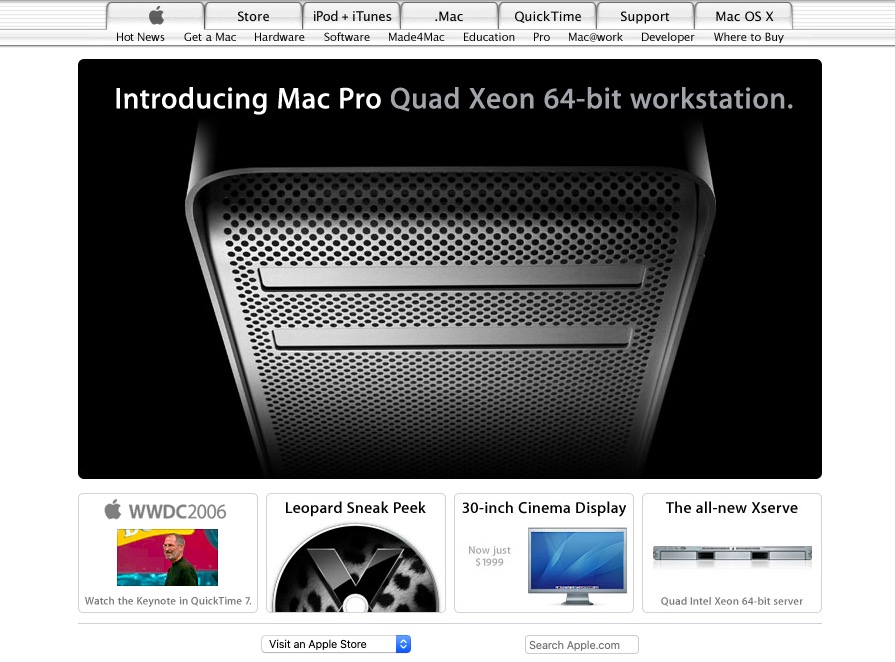
Task: Click the Apple logo home tab
Action: pyautogui.click(x=156, y=15)
